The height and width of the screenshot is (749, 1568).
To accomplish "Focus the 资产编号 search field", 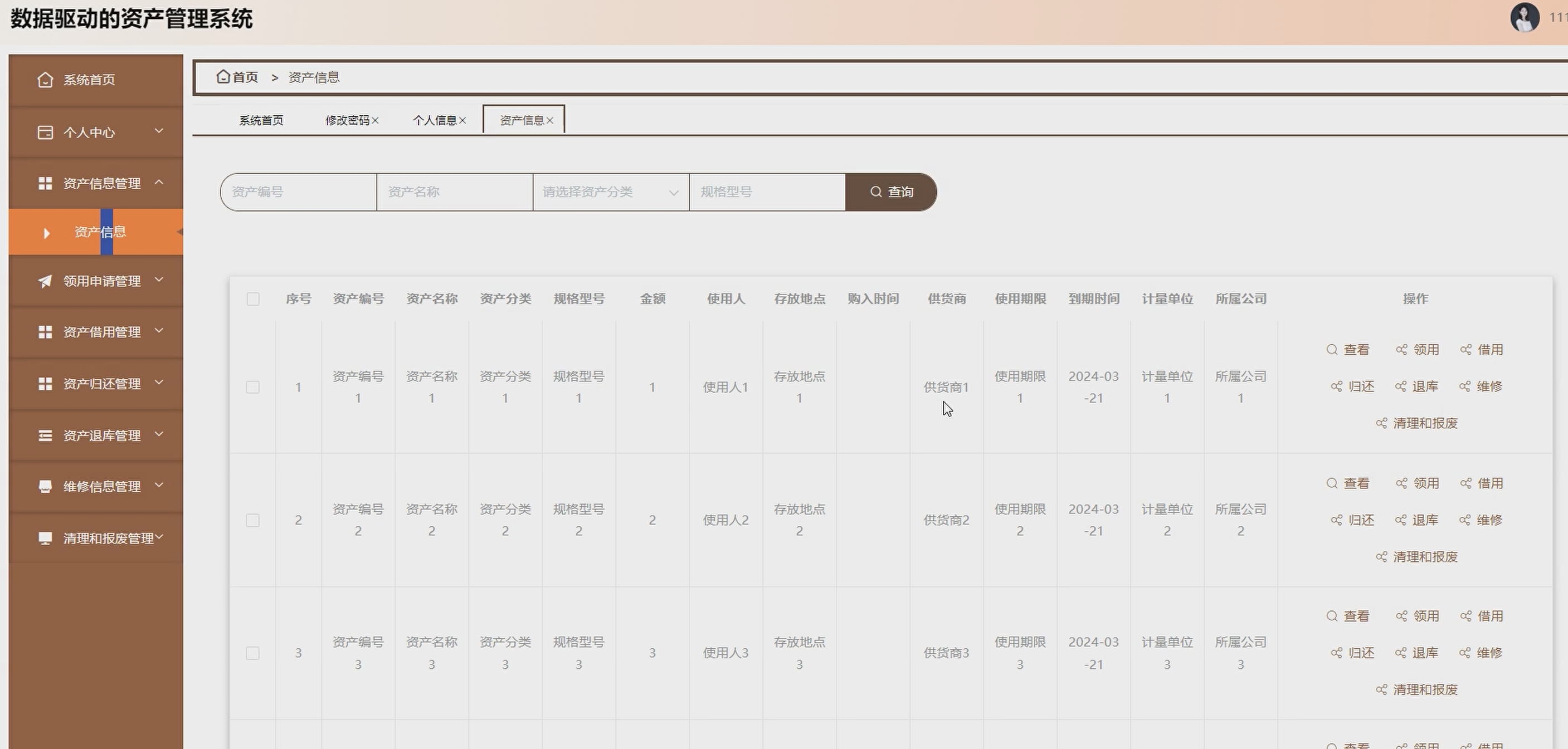I will pyautogui.click(x=298, y=192).
